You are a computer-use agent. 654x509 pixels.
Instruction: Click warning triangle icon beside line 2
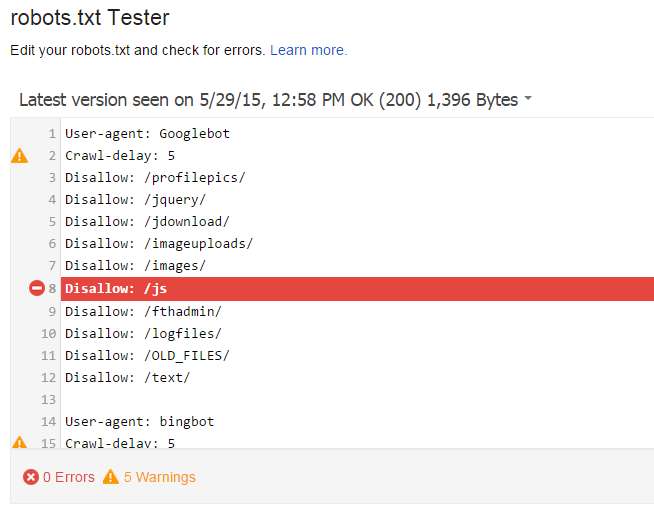pos(19,156)
